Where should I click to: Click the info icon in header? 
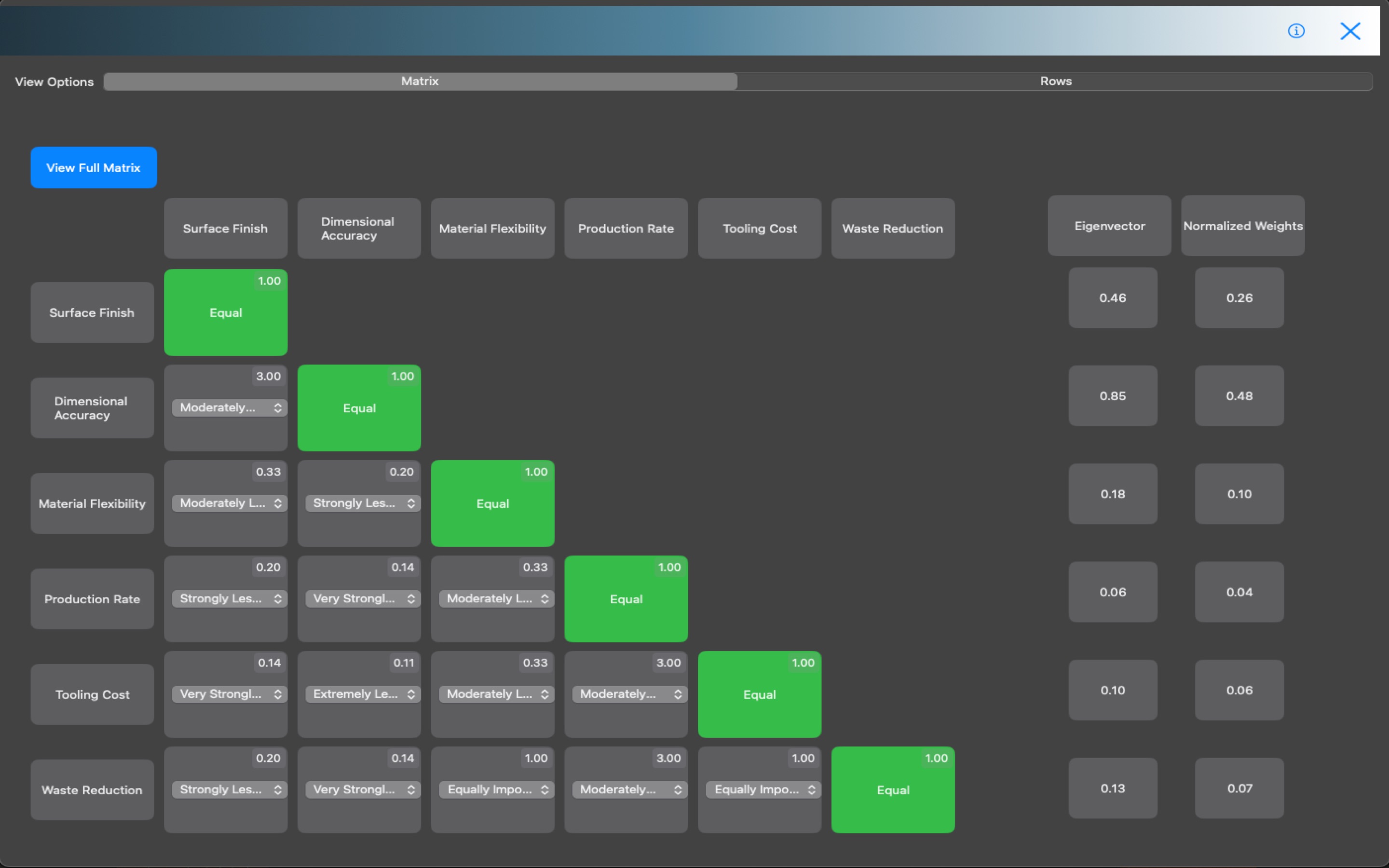tap(1296, 31)
